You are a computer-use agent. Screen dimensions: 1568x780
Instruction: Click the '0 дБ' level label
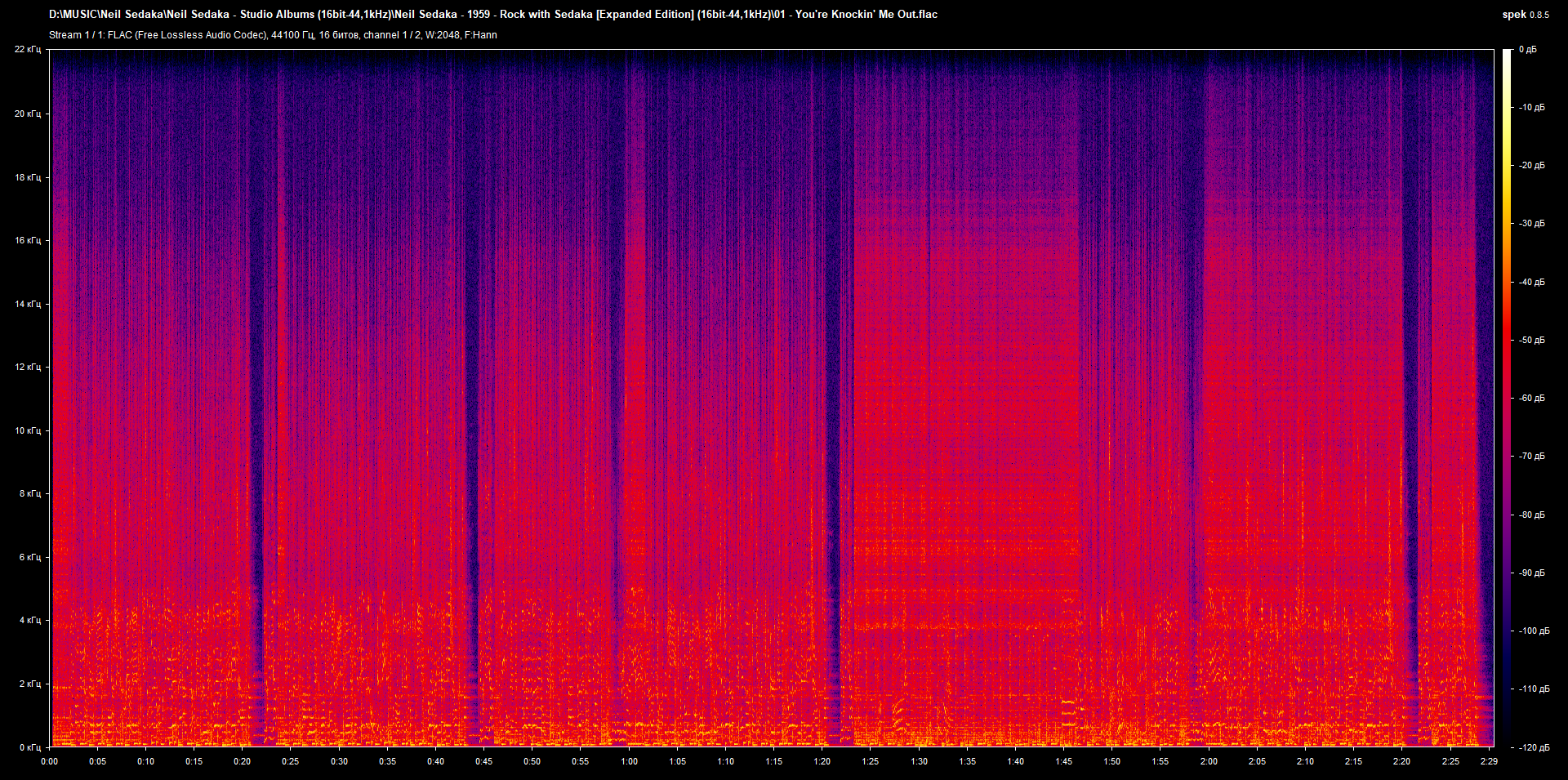click(x=1528, y=50)
